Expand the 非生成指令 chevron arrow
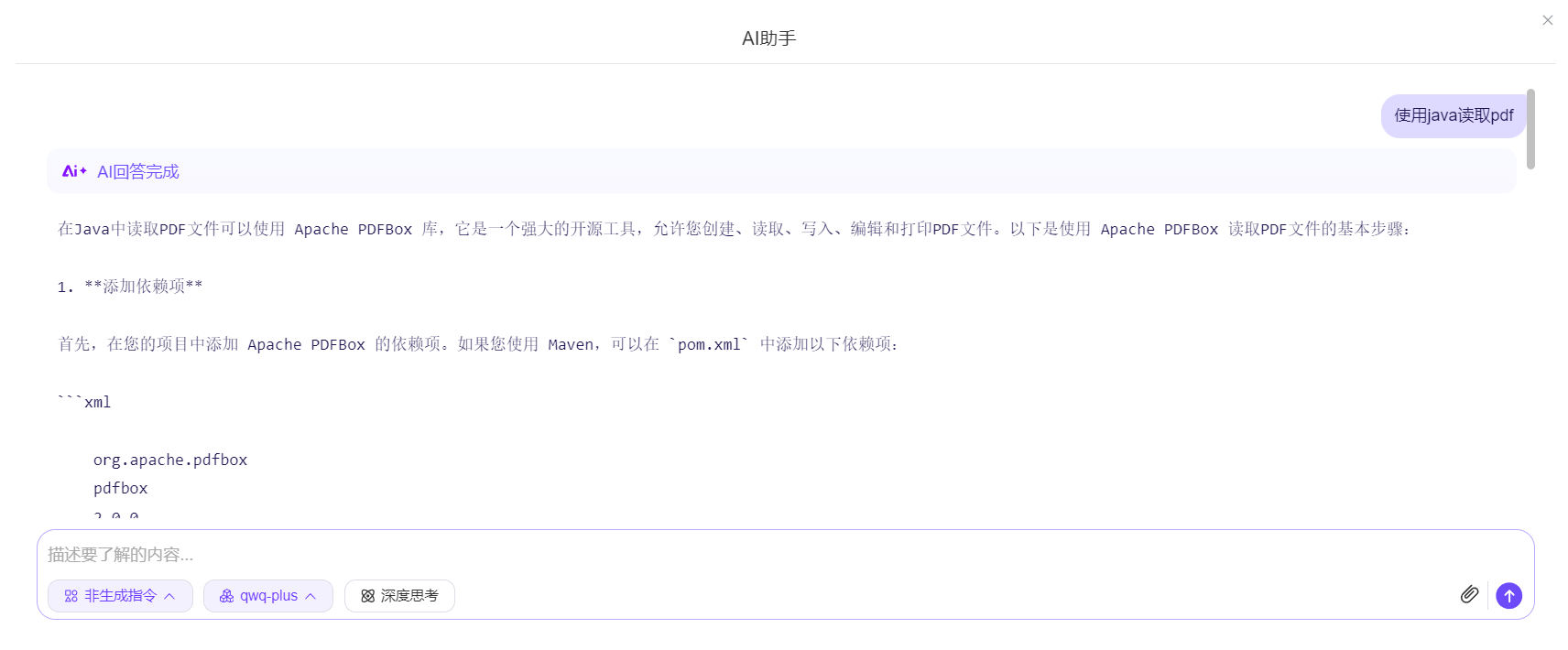Image resolution: width=1568 pixels, height=650 pixels. 169,596
